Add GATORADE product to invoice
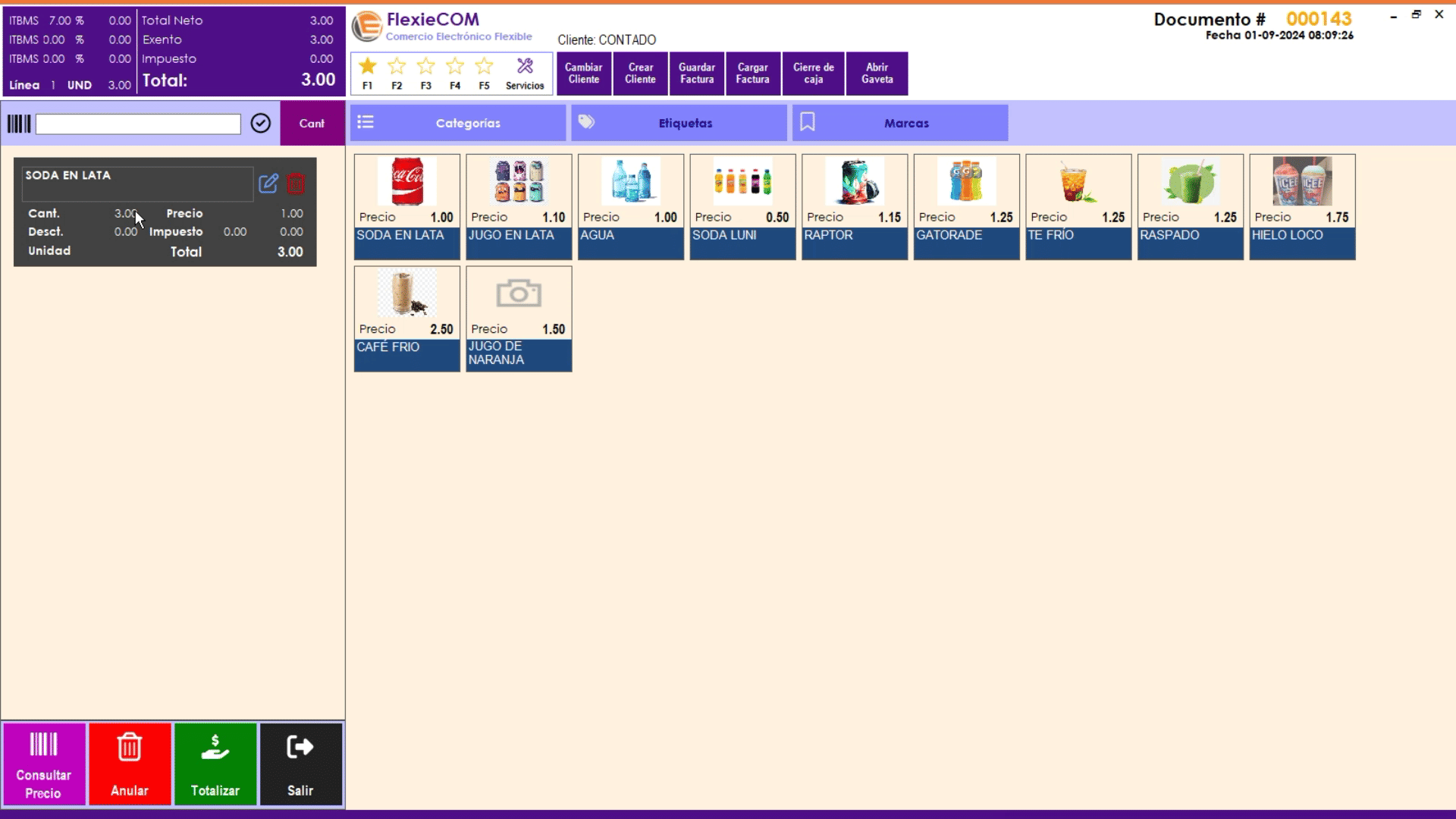The height and width of the screenshot is (819, 1456). point(966,206)
